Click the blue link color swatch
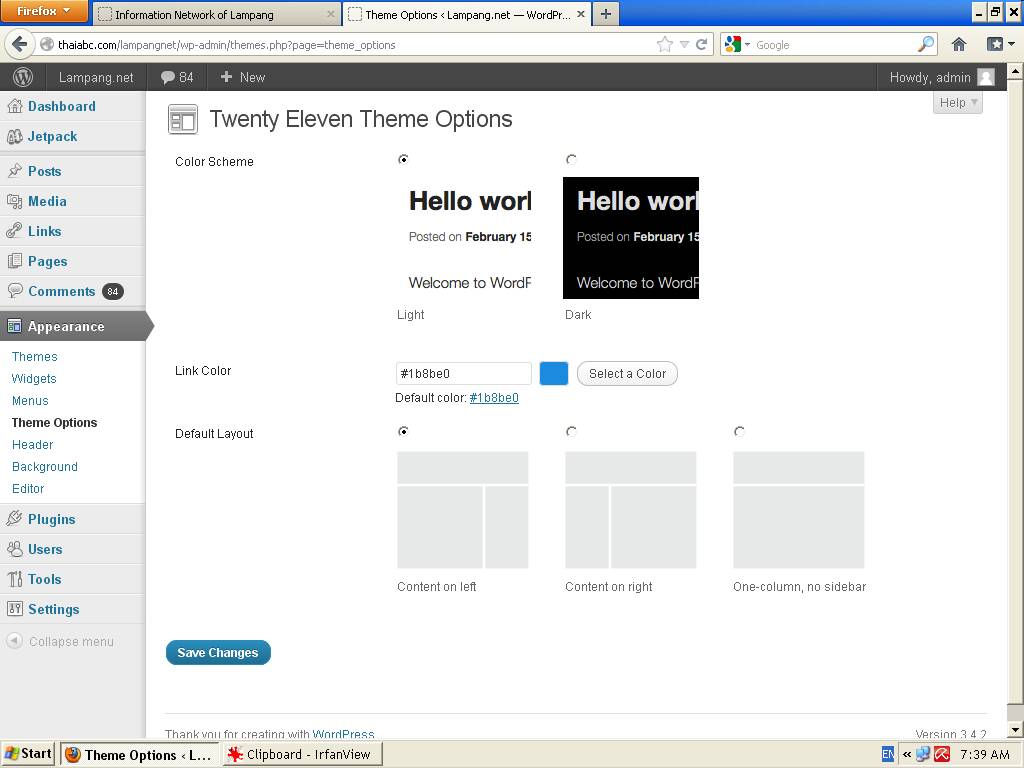Viewport: 1024px width, 768px height. pos(553,373)
